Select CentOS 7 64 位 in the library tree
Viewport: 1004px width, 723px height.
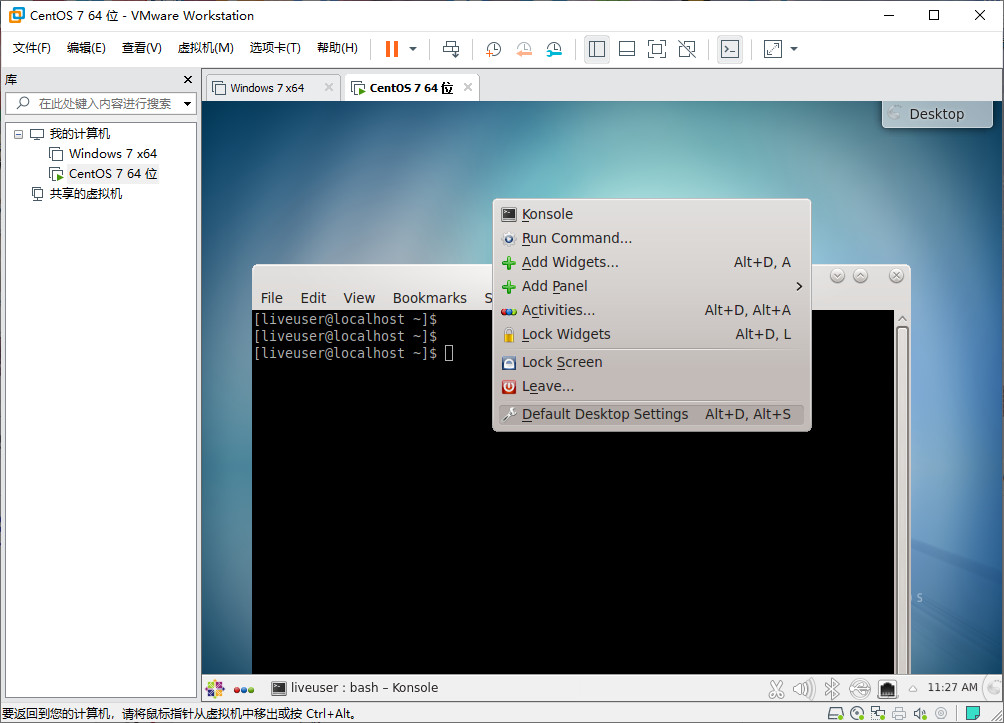(x=113, y=174)
